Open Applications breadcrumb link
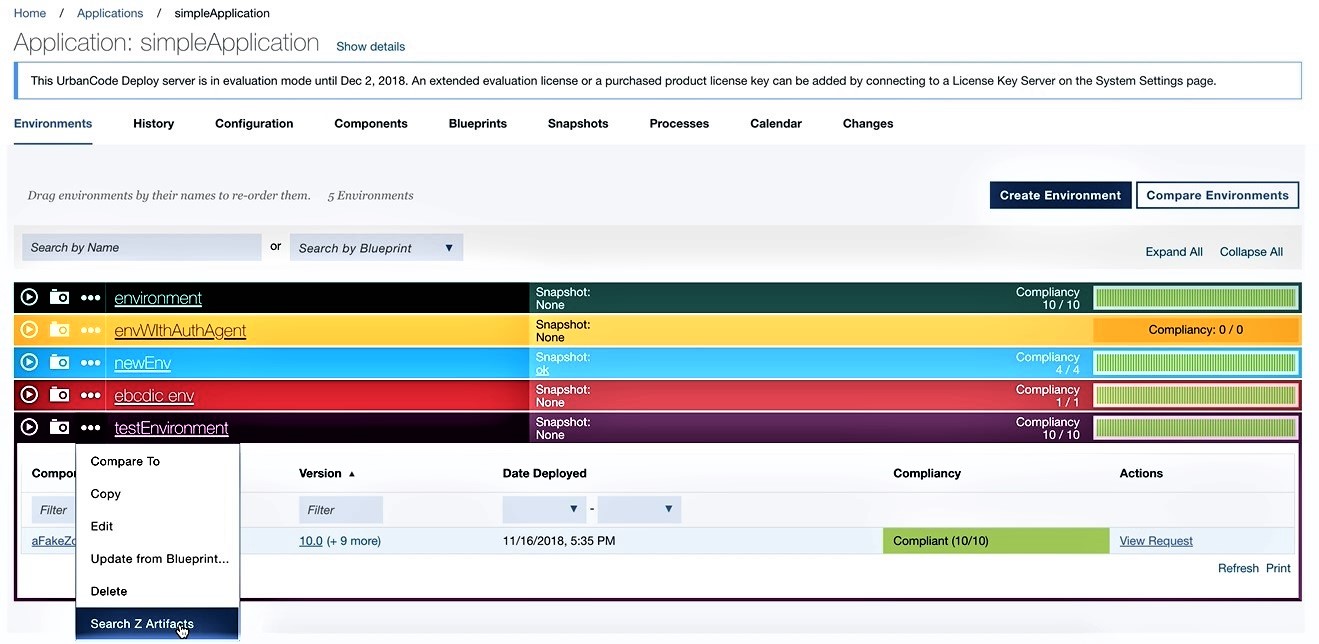The width and height of the screenshot is (1319, 644). tap(110, 13)
